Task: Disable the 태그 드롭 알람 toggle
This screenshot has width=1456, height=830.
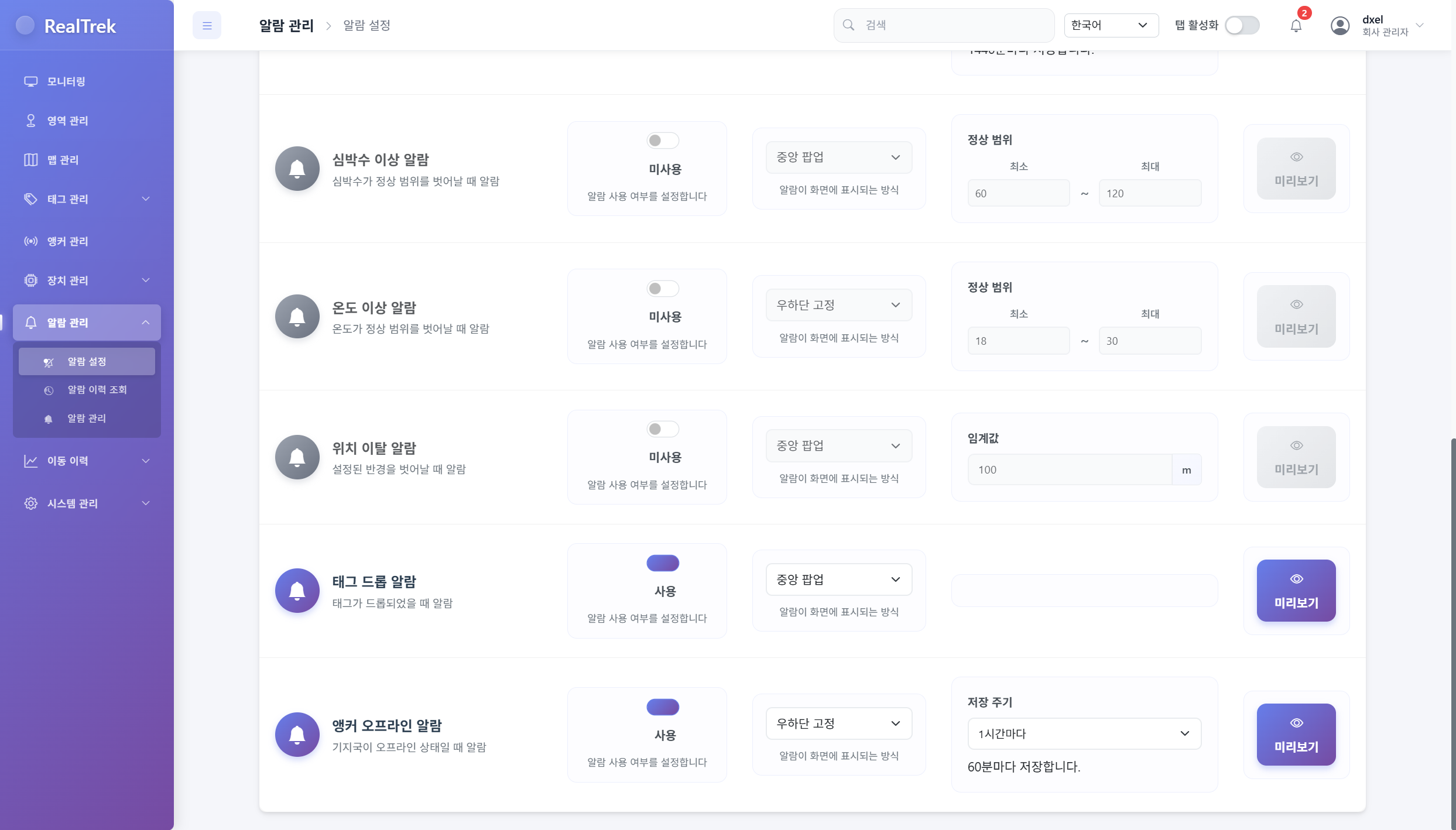Action: coord(662,563)
